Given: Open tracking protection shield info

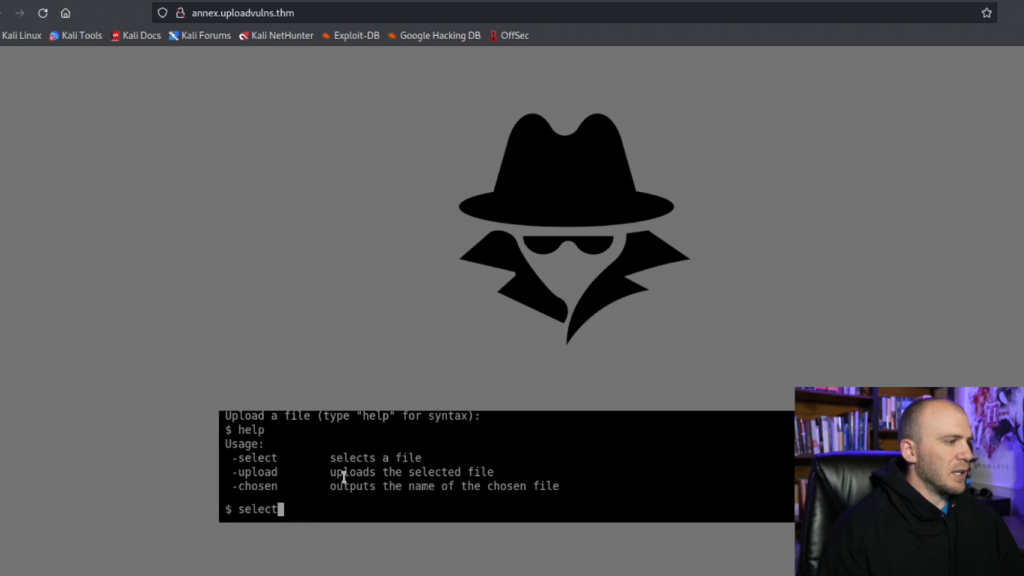Looking at the screenshot, I should coord(163,12).
